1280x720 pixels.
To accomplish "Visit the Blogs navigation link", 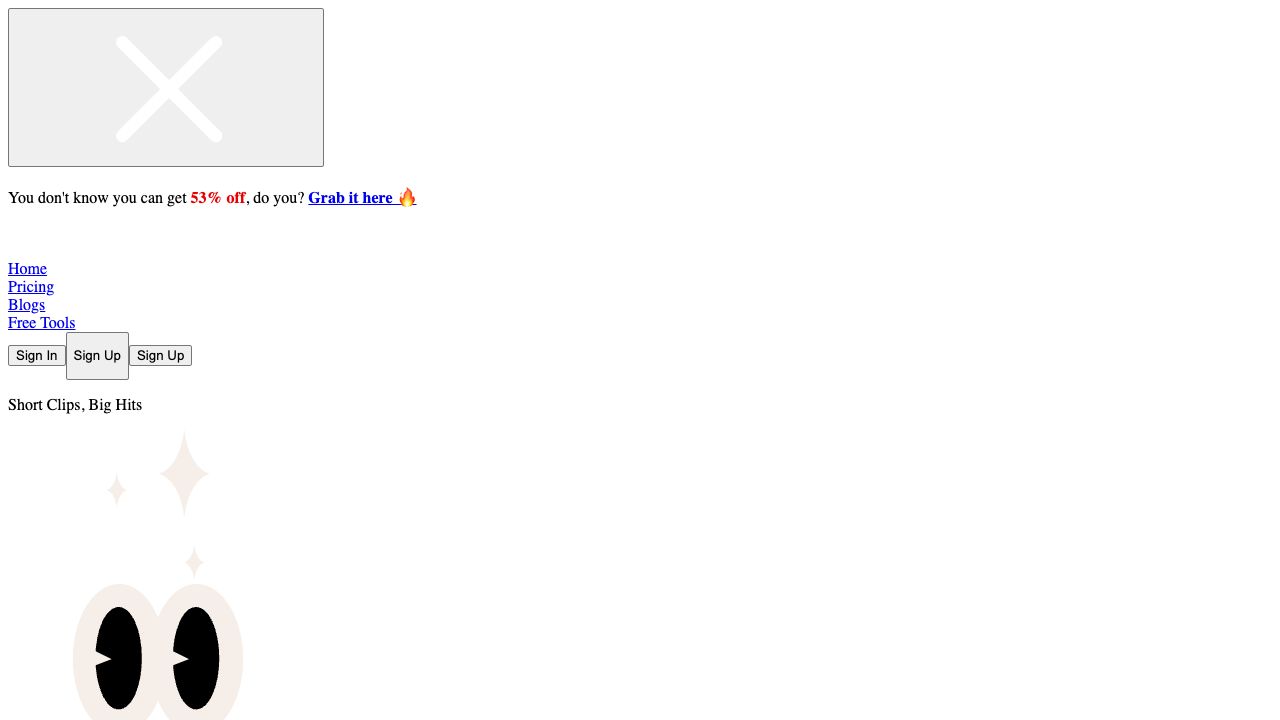I will pos(26,304).
